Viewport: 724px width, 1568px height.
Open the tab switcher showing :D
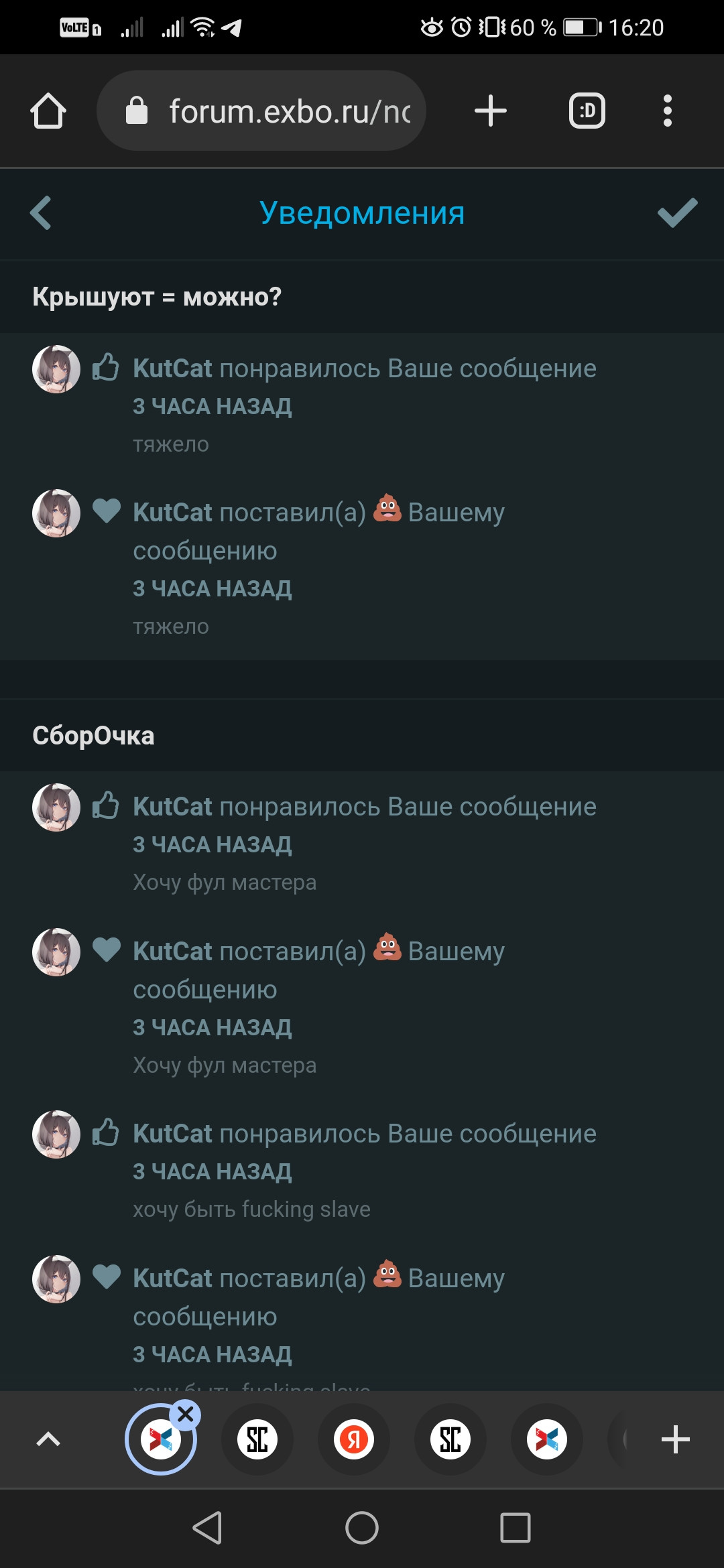click(x=587, y=111)
